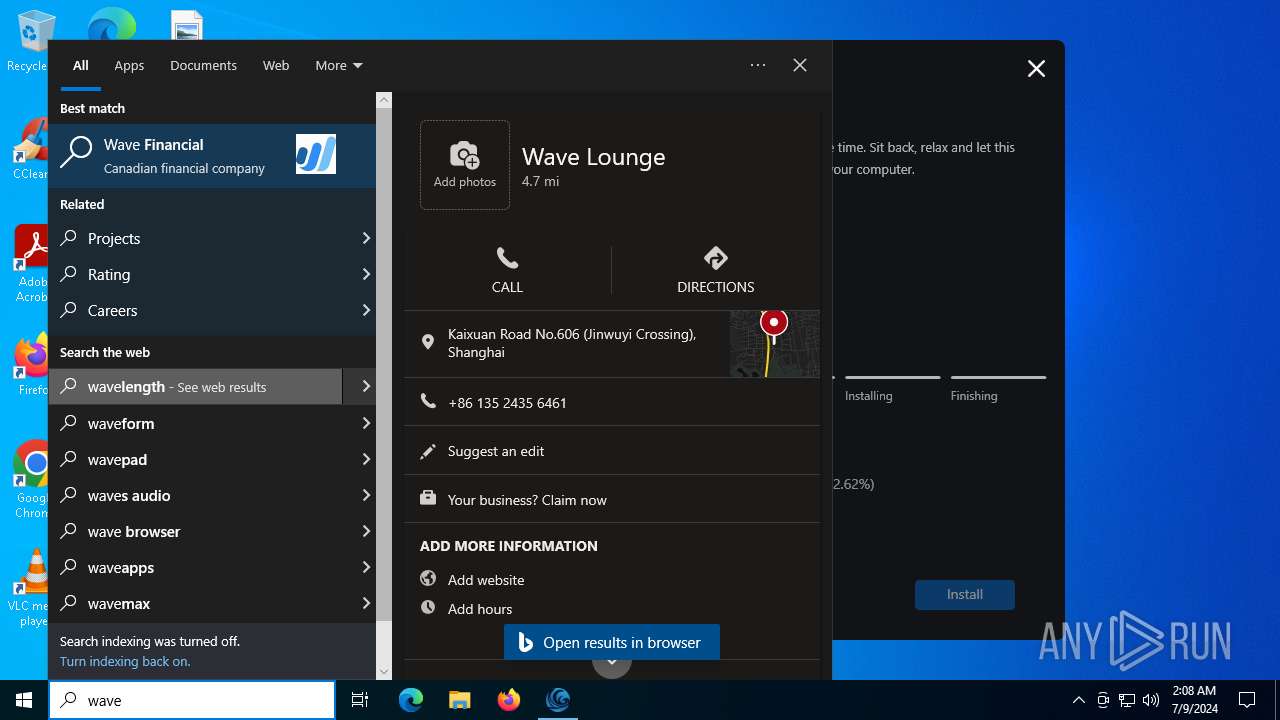
Task: Click the DIRECTIONS arrow icon
Action: pyautogui.click(x=716, y=258)
